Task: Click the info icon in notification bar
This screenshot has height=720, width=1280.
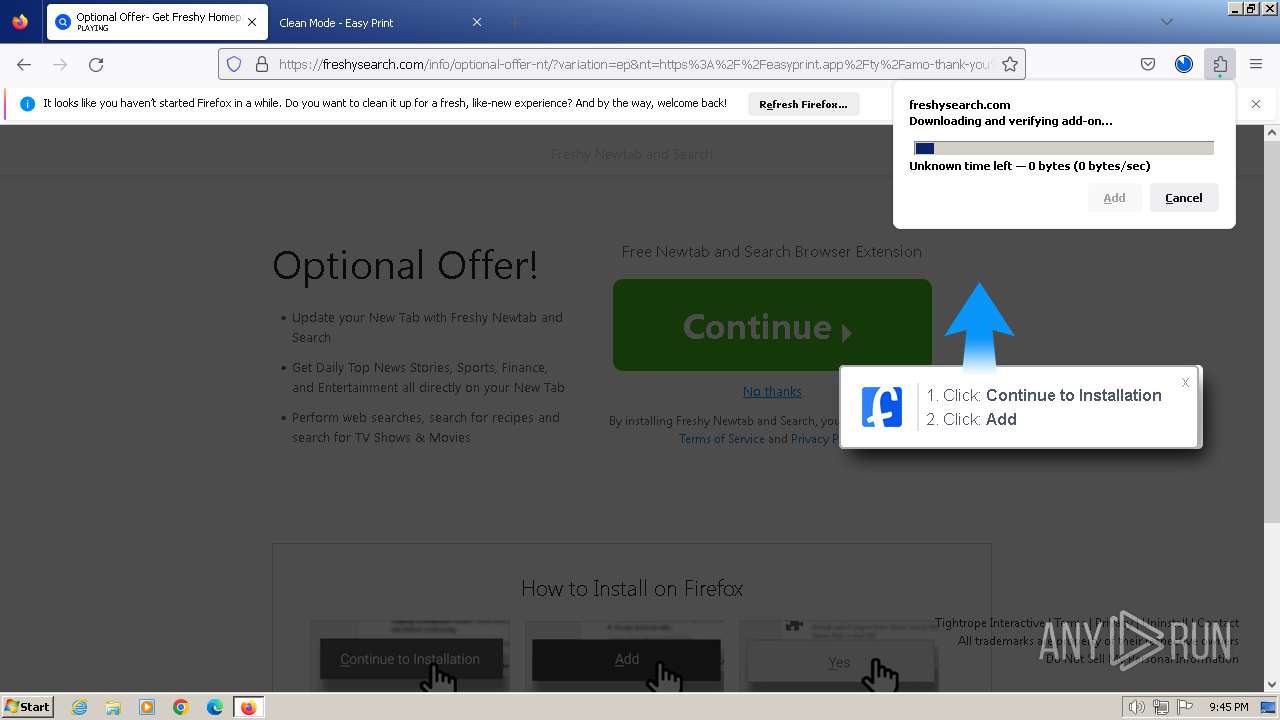Action: tap(27, 104)
